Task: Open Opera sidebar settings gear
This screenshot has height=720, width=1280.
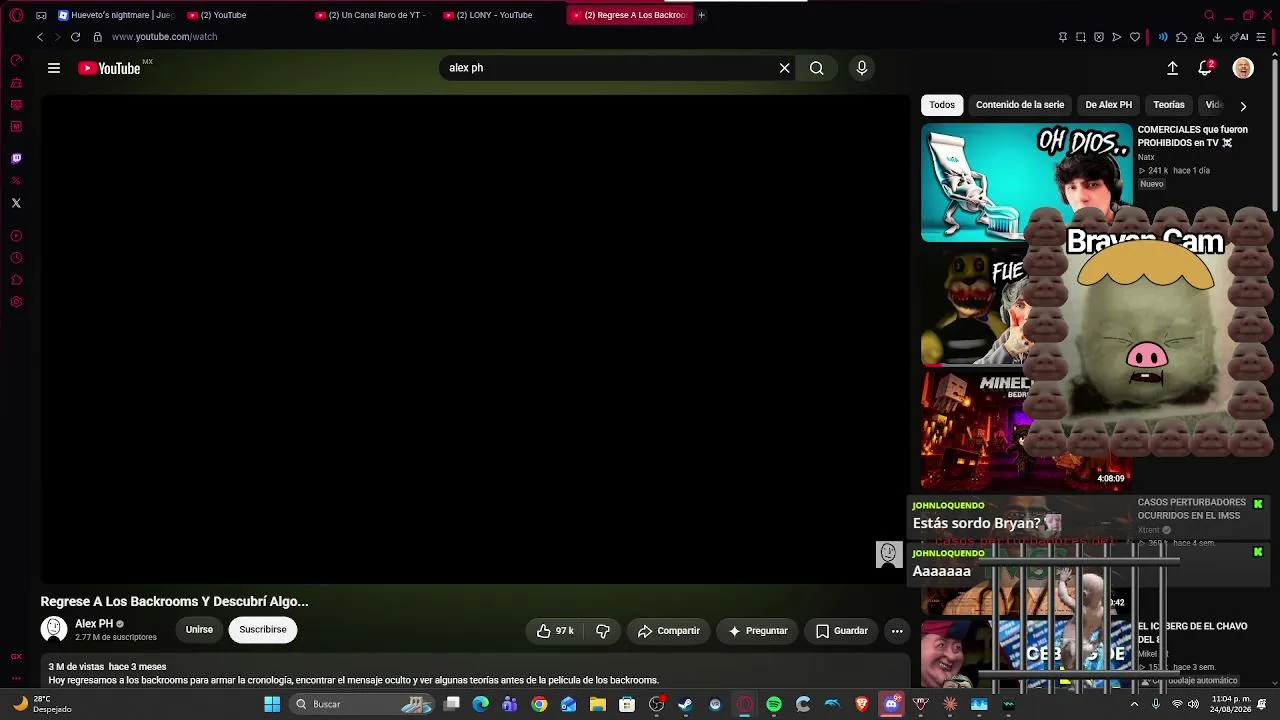Action: pos(16,302)
